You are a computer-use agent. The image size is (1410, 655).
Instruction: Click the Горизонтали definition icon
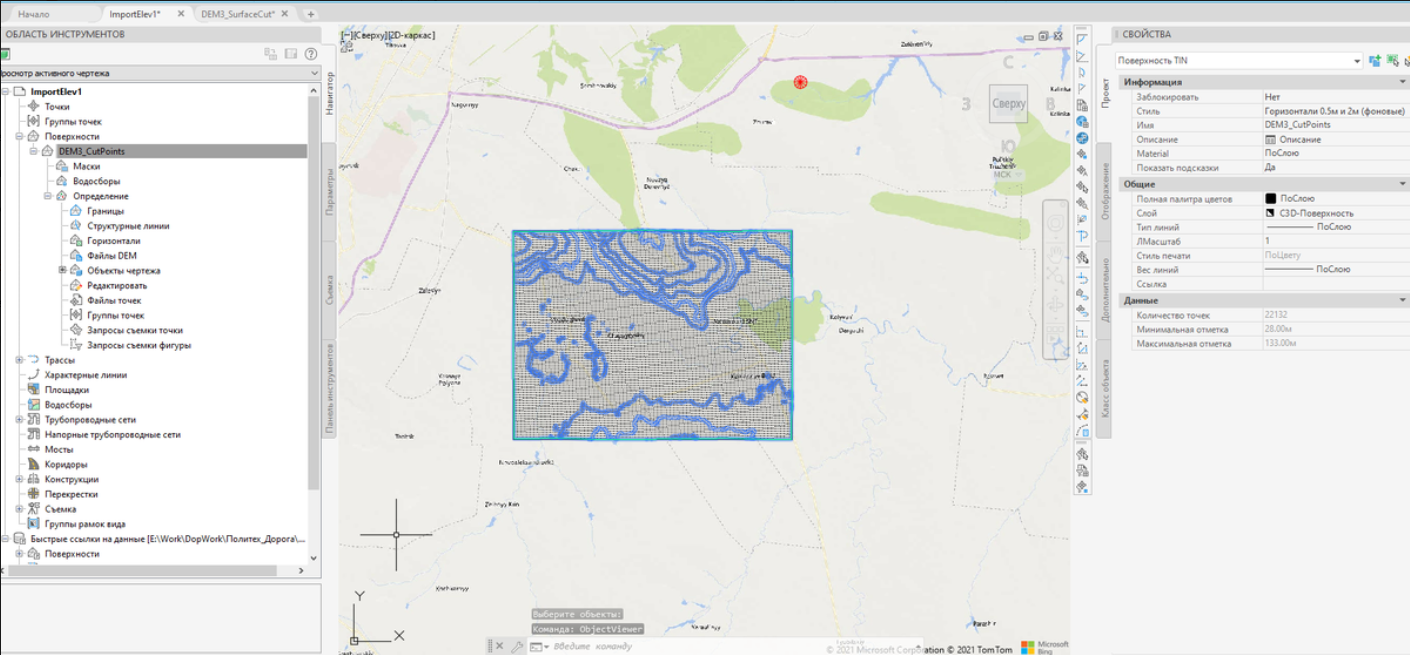[x=76, y=241]
